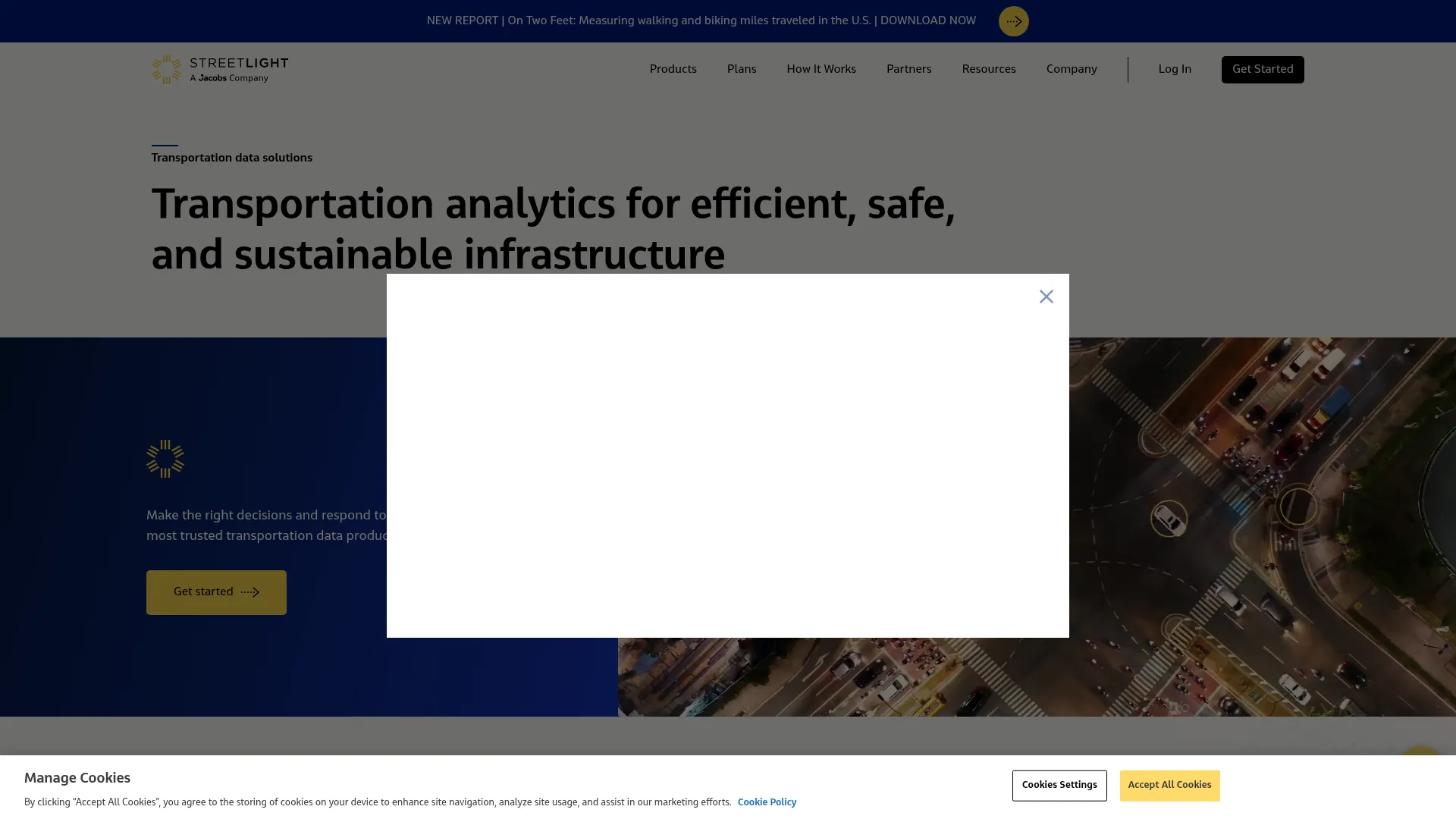
Task: Open Cookies Settings
Action: [1059, 785]
